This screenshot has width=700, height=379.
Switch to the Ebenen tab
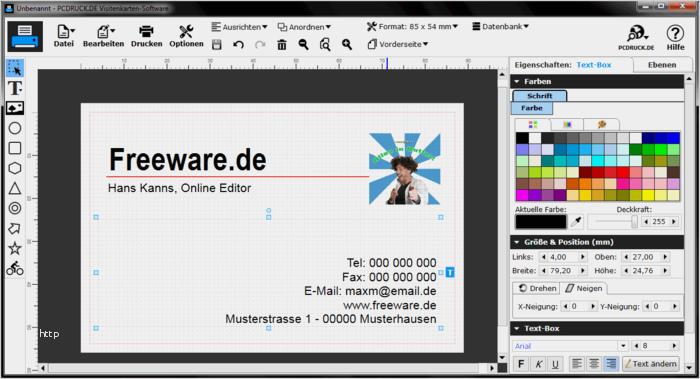coord(662,65)
